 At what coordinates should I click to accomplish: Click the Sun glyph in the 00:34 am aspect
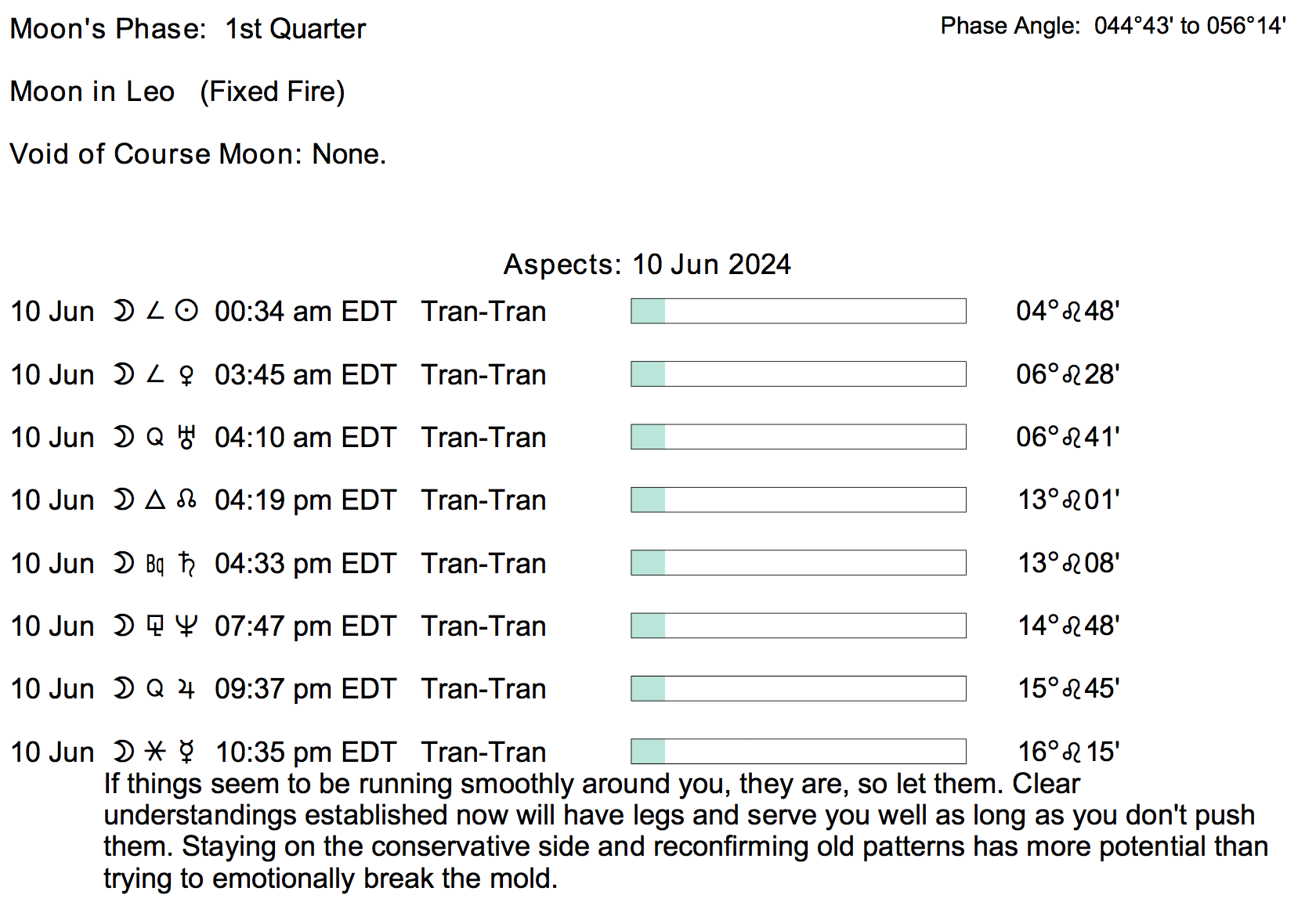pyautogui.click(x=186, y=312)
